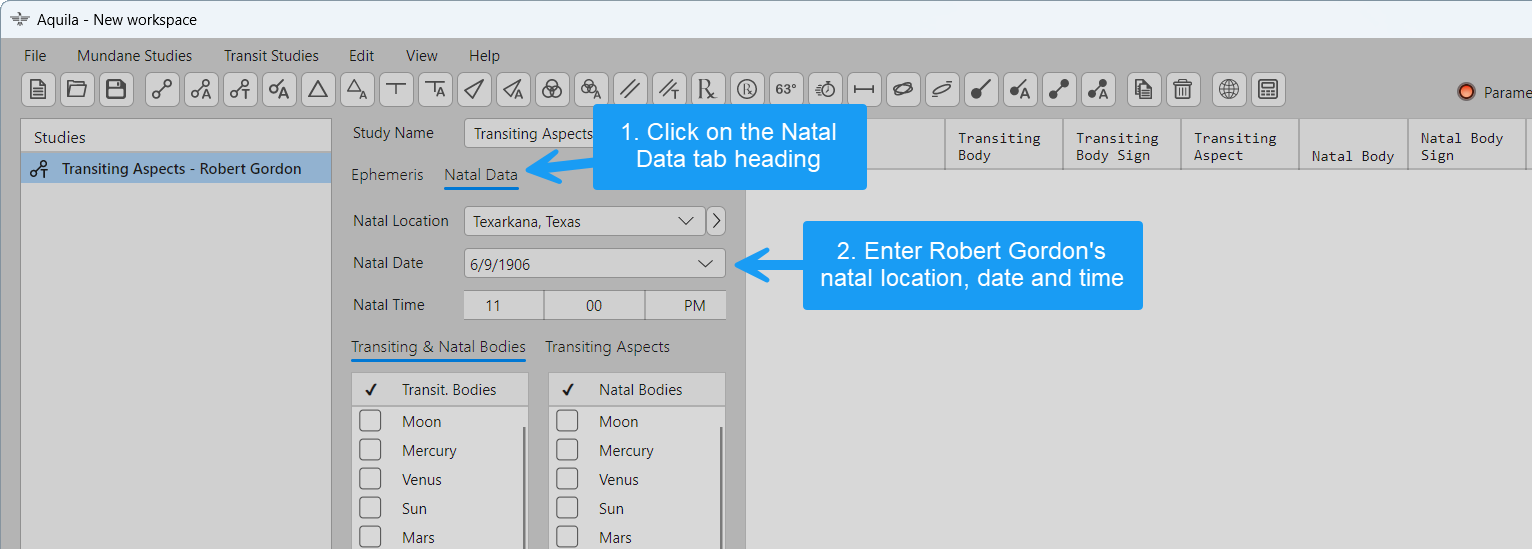Click the horizontal measurement bar icon
This screenshot has width=1532, height=549.
click(x=864, y=89)
